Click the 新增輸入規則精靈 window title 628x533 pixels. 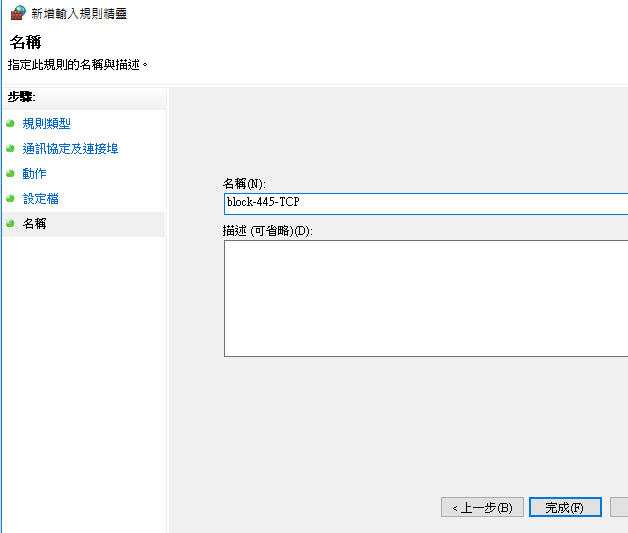(79, 14)
